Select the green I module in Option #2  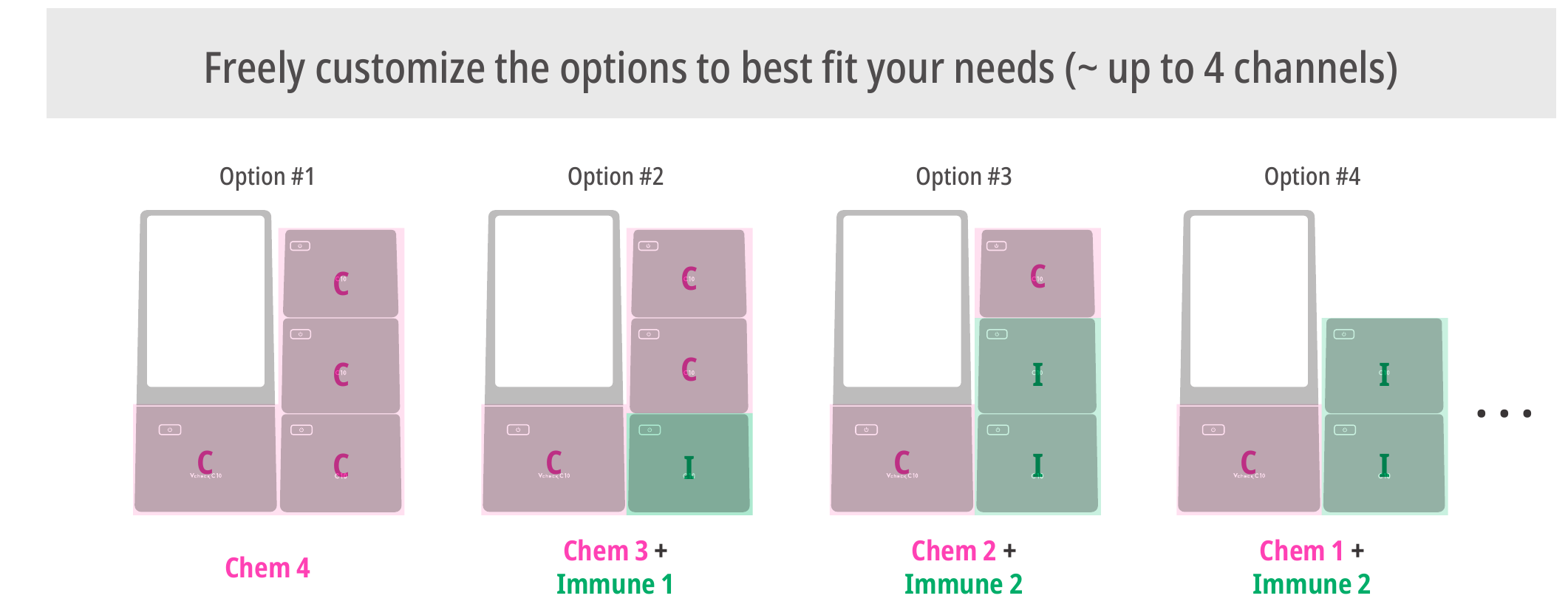pyautogui.click(x=689, y=464)
